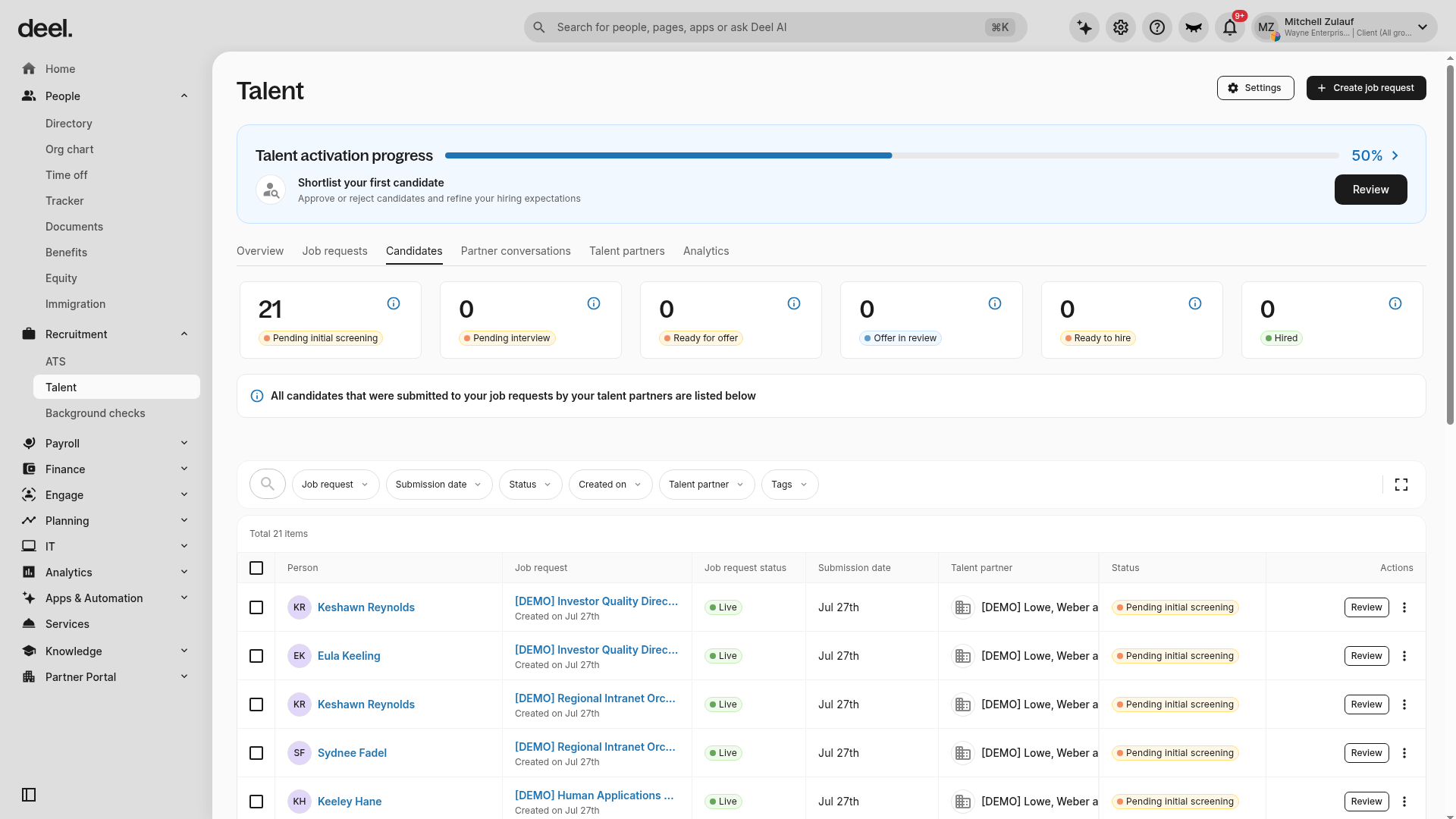Open table search magnifier button
The width and height of the screenshot is (1456, 819).
click(268, 484)
